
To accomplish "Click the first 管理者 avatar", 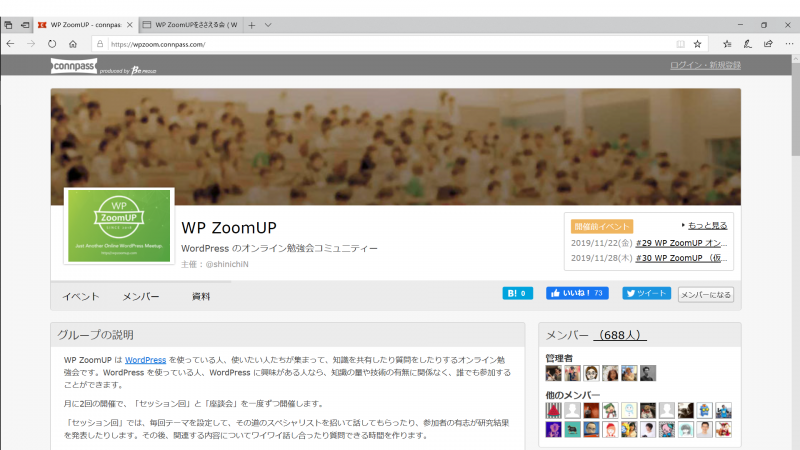I will (x=553, y=373).
